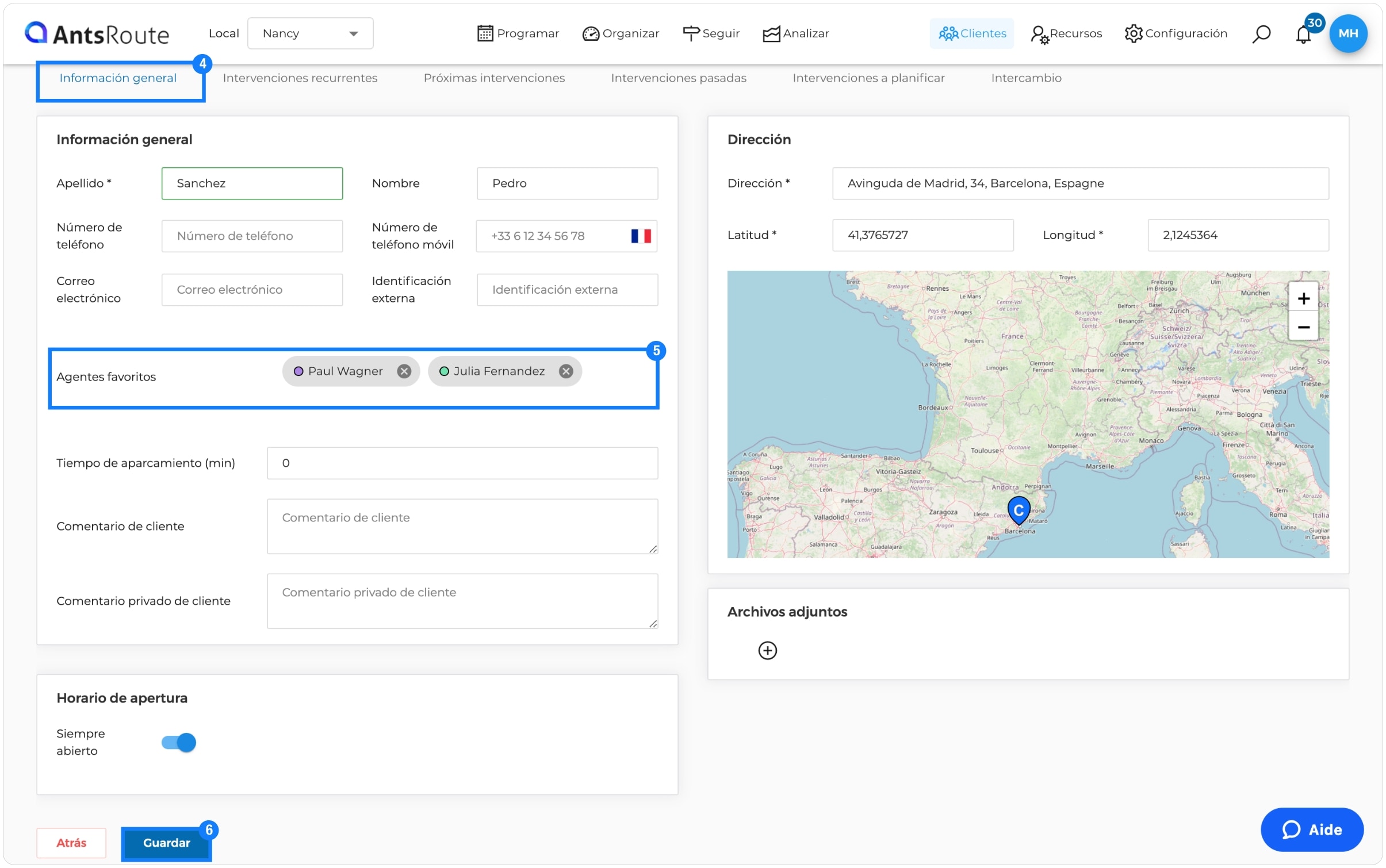Add an attachment with the plus icon
This screenshot has width=1386, height=868.
click(x=767, y=650)
